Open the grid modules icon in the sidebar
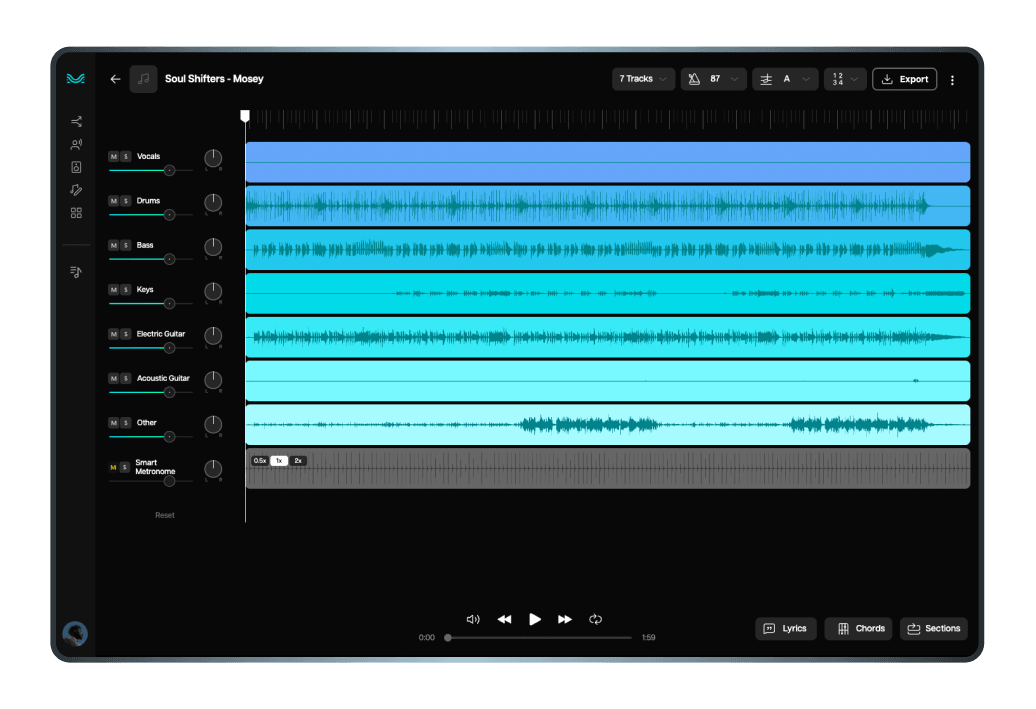Viewport: 1036px width, 709px height. [76, 213]
